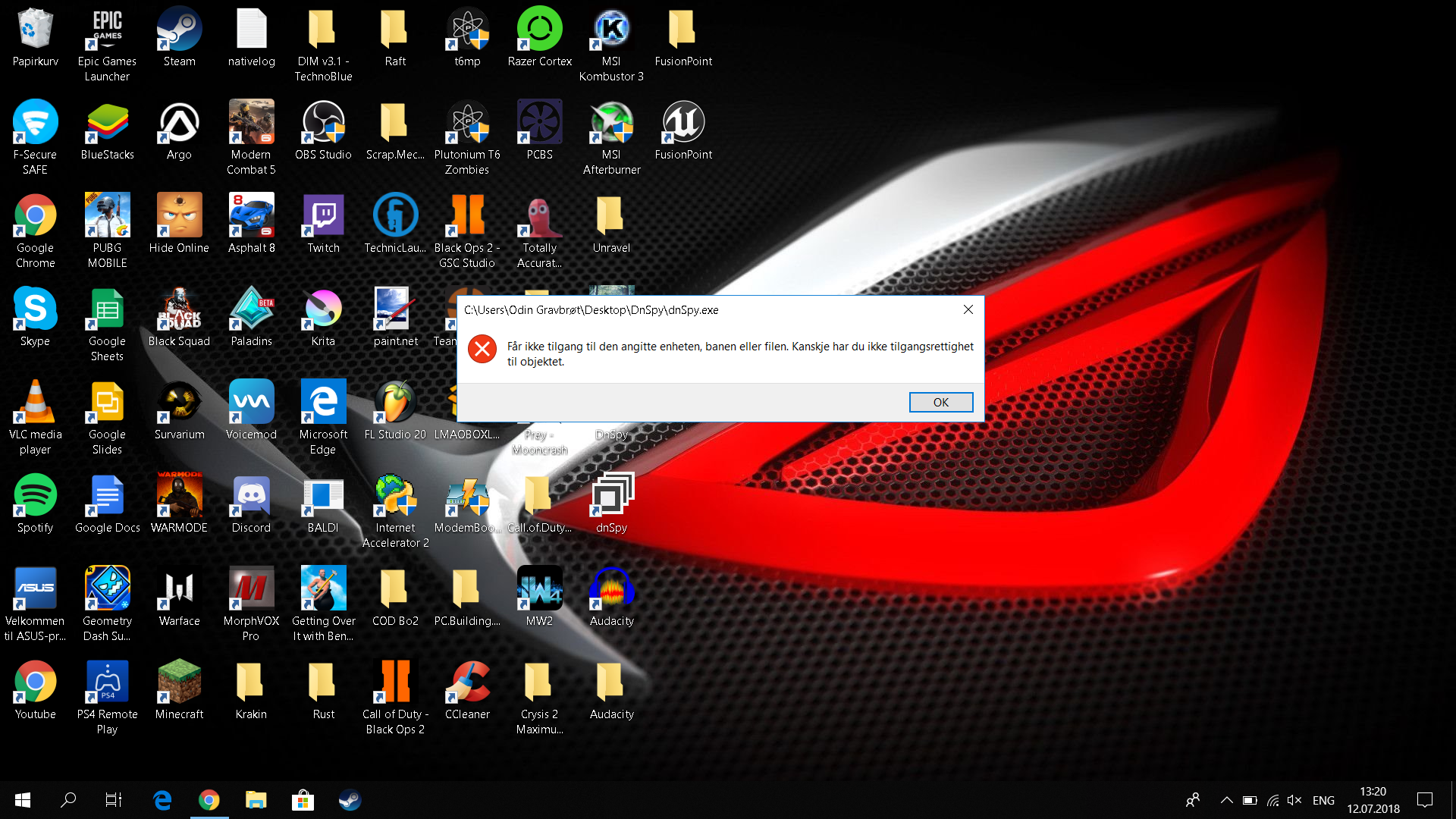Launch Krita from desktop
The image size is (1456, 819).
(323, 317)
